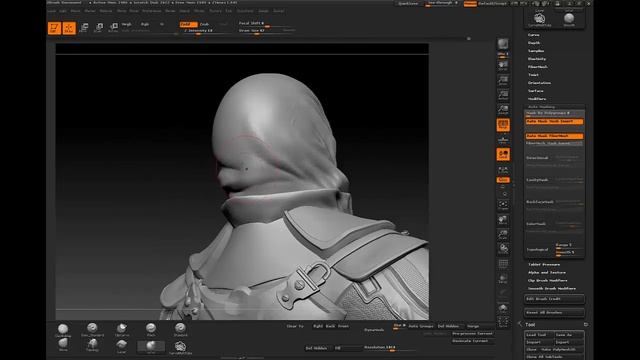This screenshot has height=360, width=640.
Task: Click the Scroll canvas icon on right shelf
Action: point(503,66)
